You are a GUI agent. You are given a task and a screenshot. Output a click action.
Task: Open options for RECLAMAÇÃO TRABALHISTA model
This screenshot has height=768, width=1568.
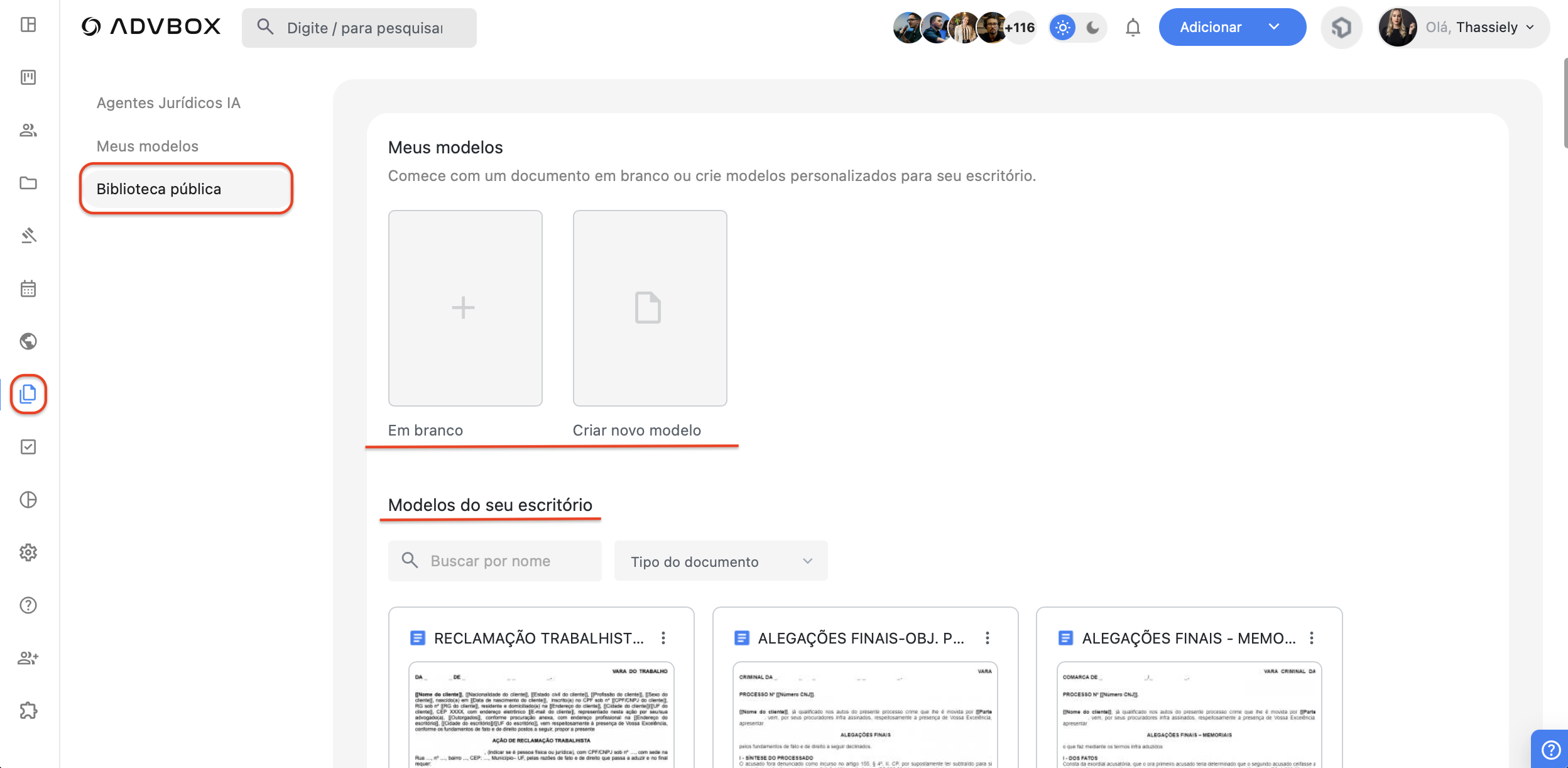(x=663, y=639)
